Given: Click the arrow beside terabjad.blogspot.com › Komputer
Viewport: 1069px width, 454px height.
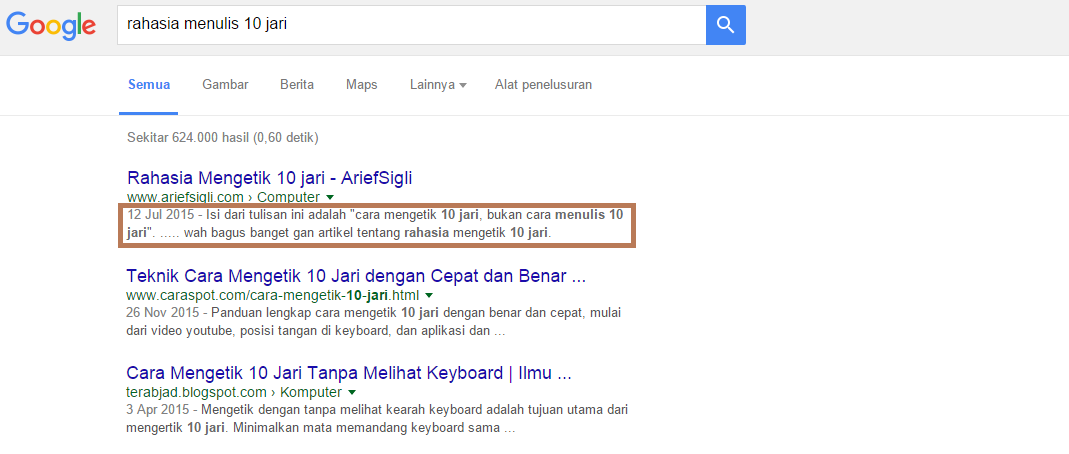Looking at the screenshot, I should point(352,393).
